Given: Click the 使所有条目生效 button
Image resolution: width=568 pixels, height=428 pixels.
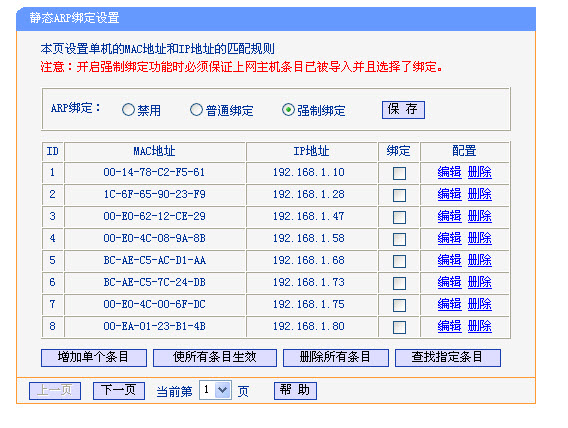Looking at the screenshot, I should pyautogui.click(x=215, y=358).
